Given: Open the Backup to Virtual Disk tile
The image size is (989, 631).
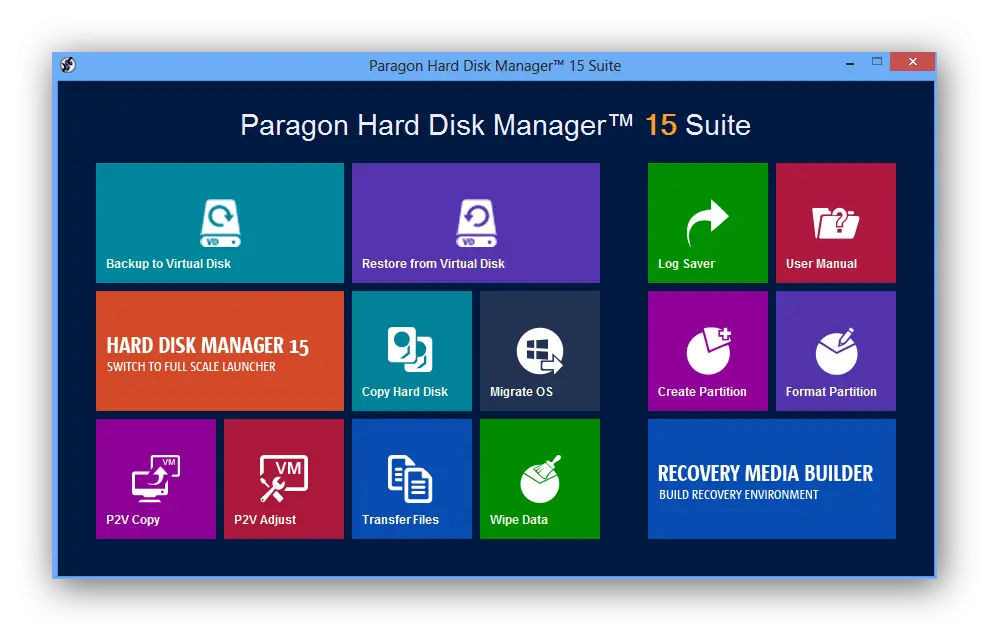Looking at the screenshot, I should pos(219,223).
